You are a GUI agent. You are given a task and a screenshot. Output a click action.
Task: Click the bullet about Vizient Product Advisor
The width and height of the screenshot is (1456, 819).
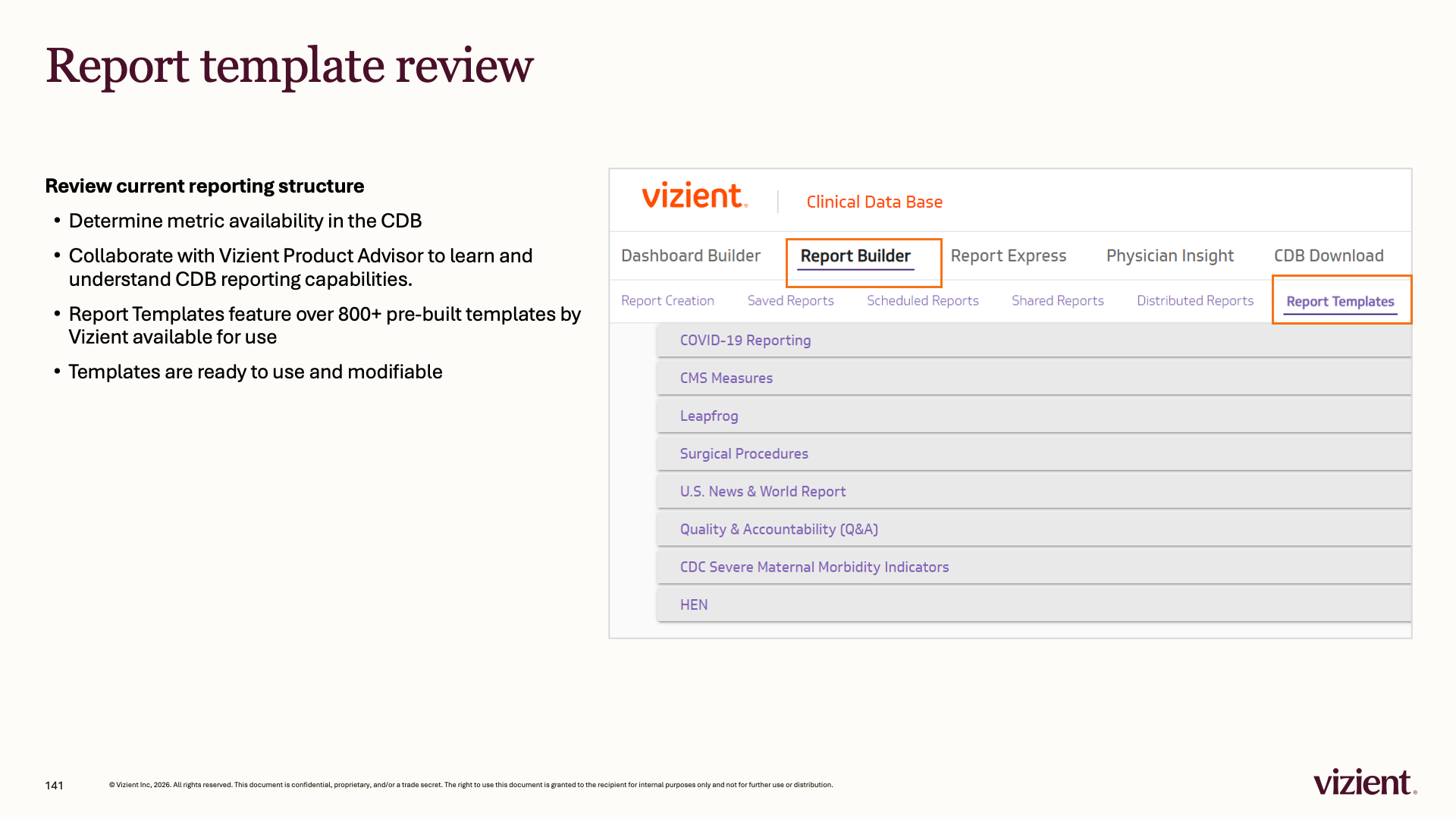point(301,267)
